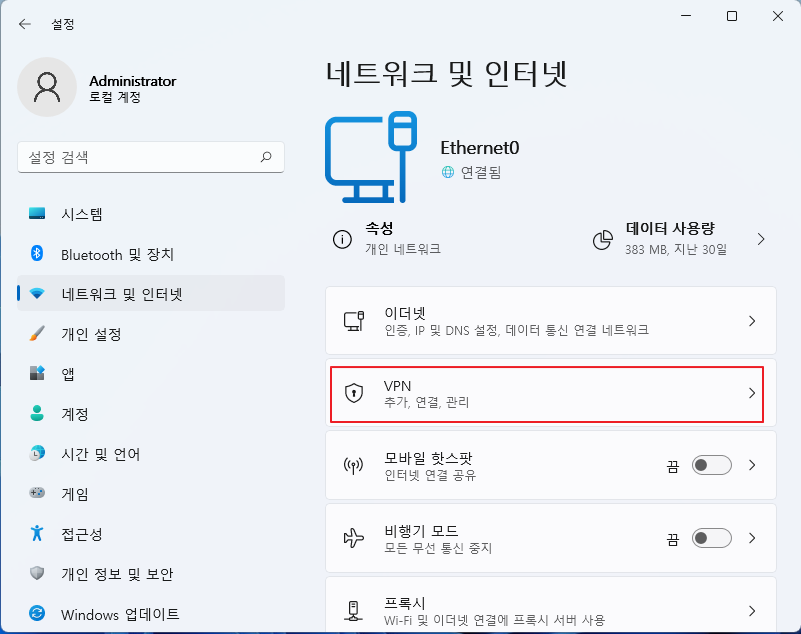Click the back arrow icon
Viewport: 801px width, 634px height.
(25, 24)
